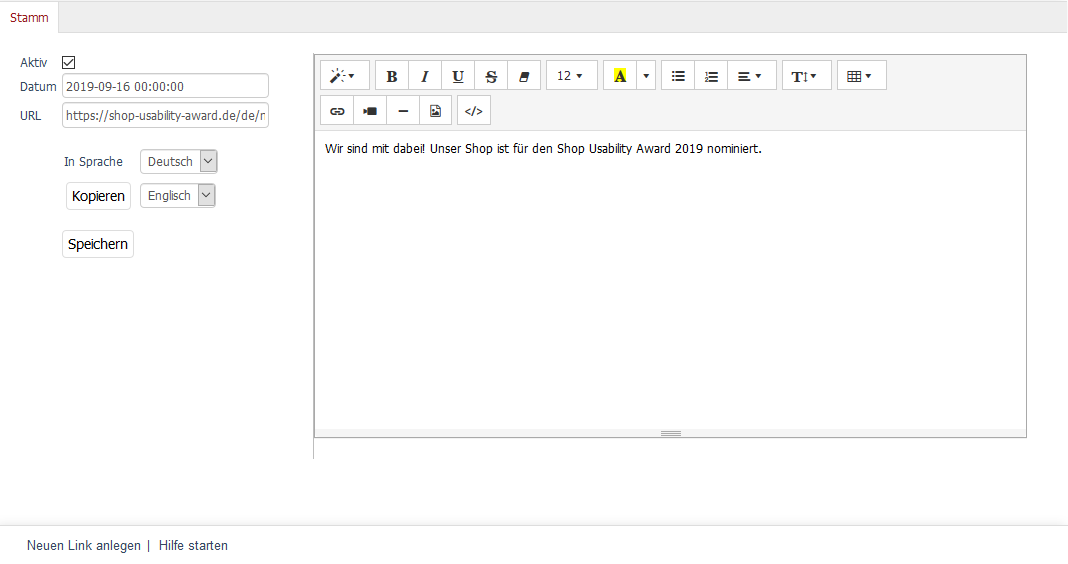This screenshot has height=564, width=1068.
Task: Open the font size 12 dropdown
Action: [x=571, y=76]
